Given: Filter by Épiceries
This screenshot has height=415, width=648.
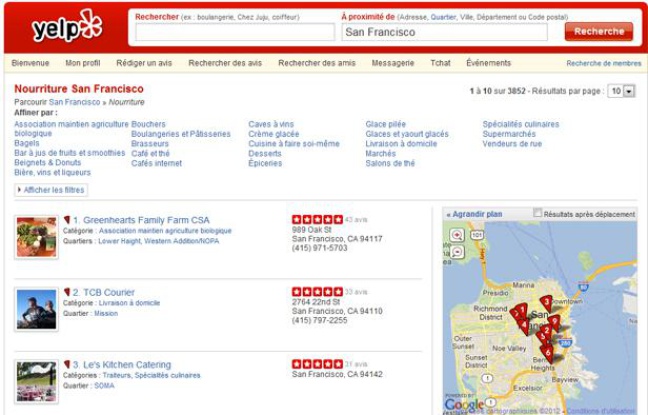Looking at the screenshot, I should pyautogui.click(x=265, y=163).
